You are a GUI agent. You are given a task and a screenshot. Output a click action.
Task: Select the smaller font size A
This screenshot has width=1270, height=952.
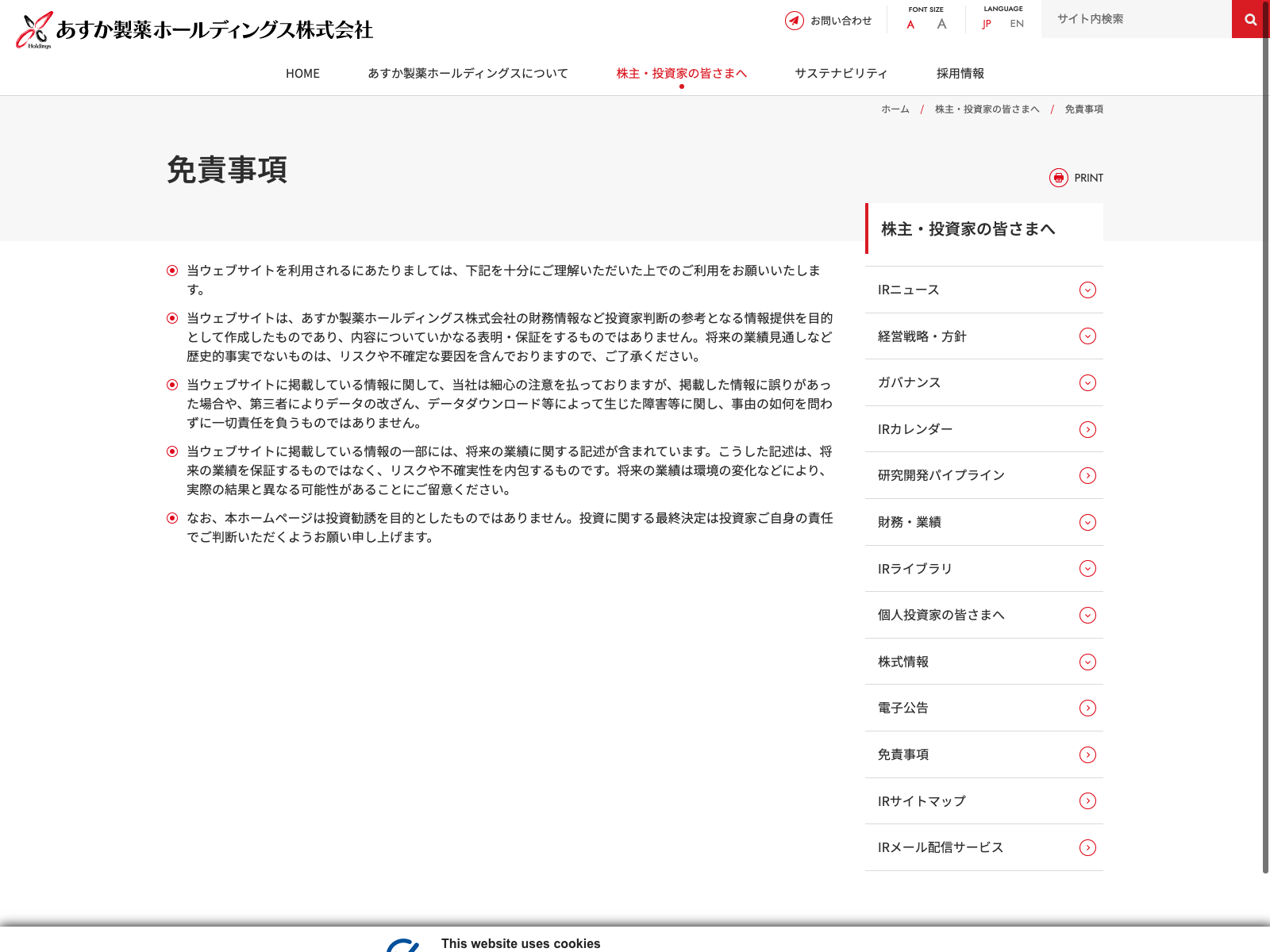910,25
